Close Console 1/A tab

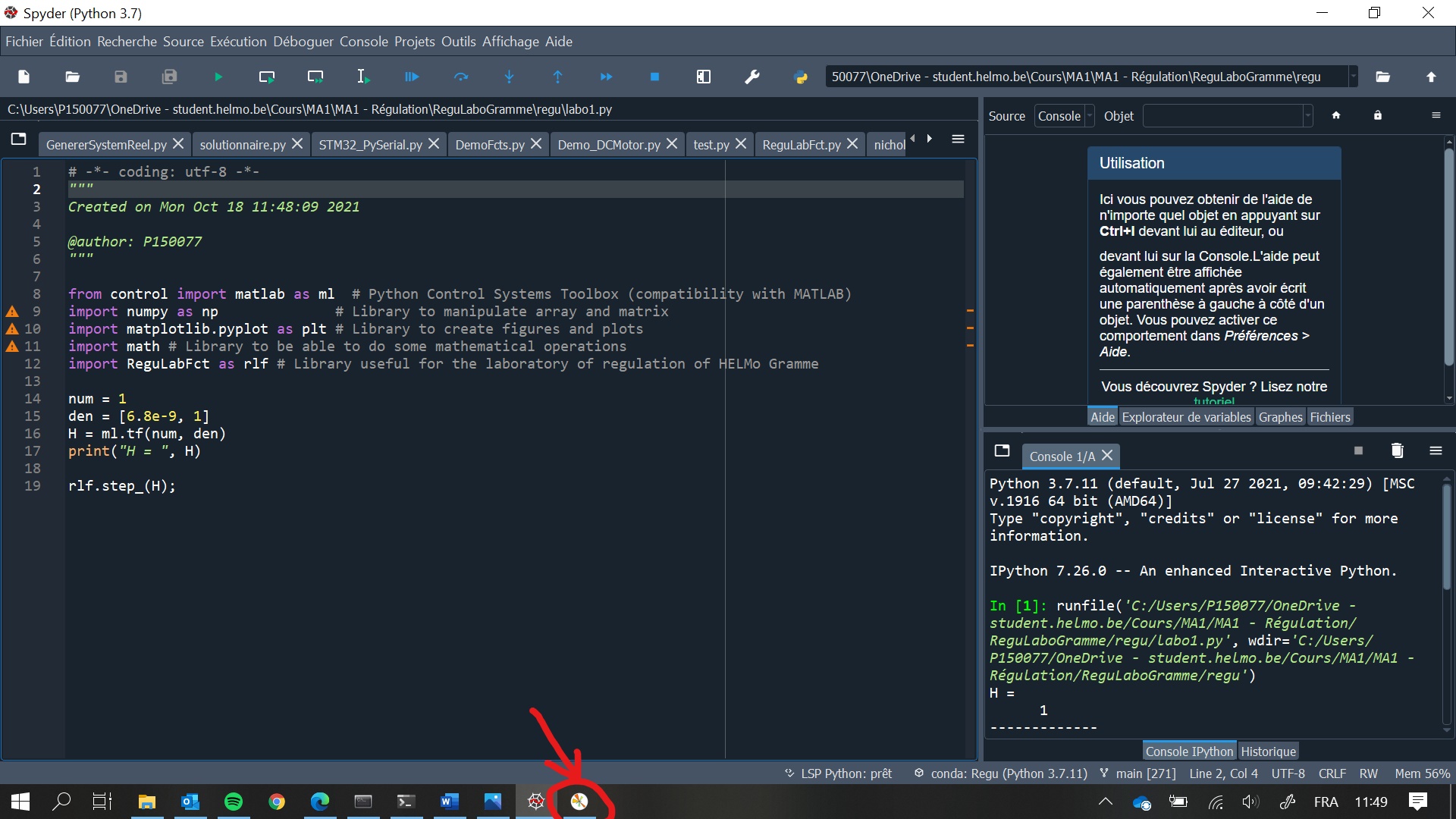point(1107,455)
